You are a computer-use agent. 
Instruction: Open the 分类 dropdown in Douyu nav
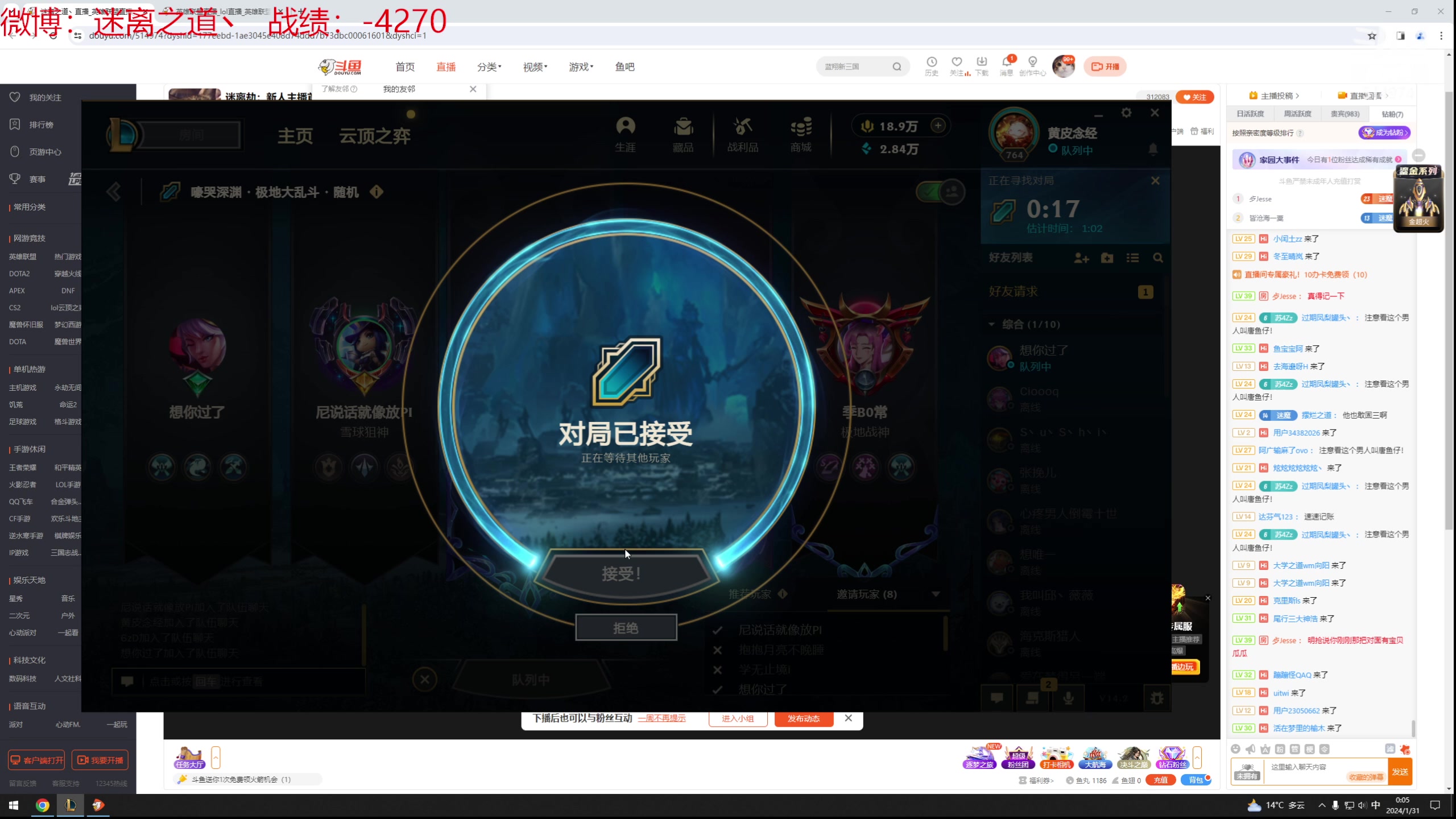pyautogui.click(x=489, y=67)
